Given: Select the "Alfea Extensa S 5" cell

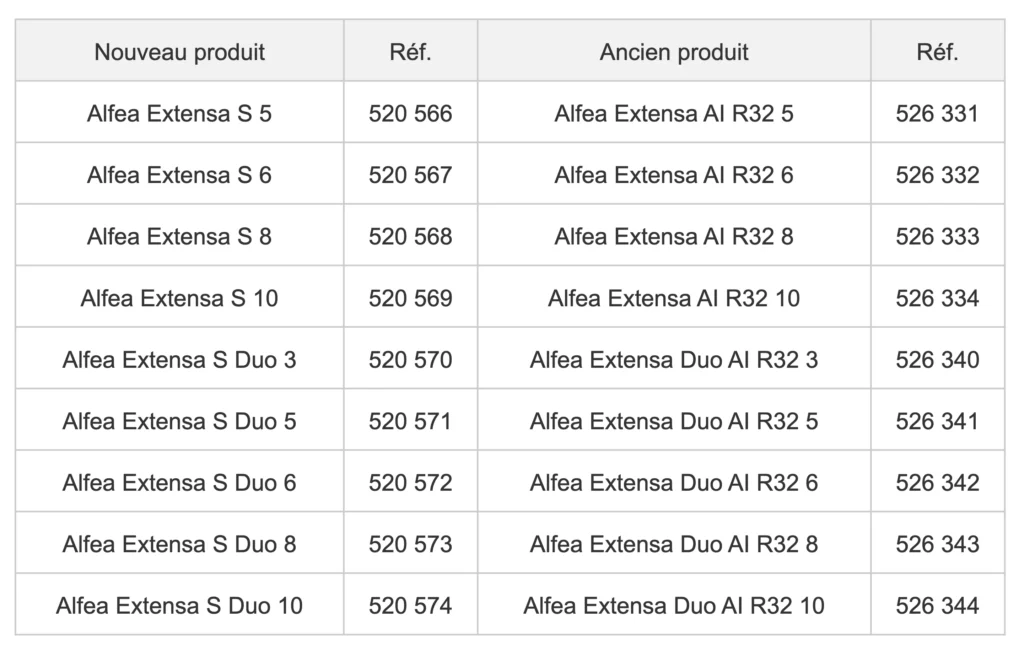Looking at the screenshot, I should click(x=180, y=113).
